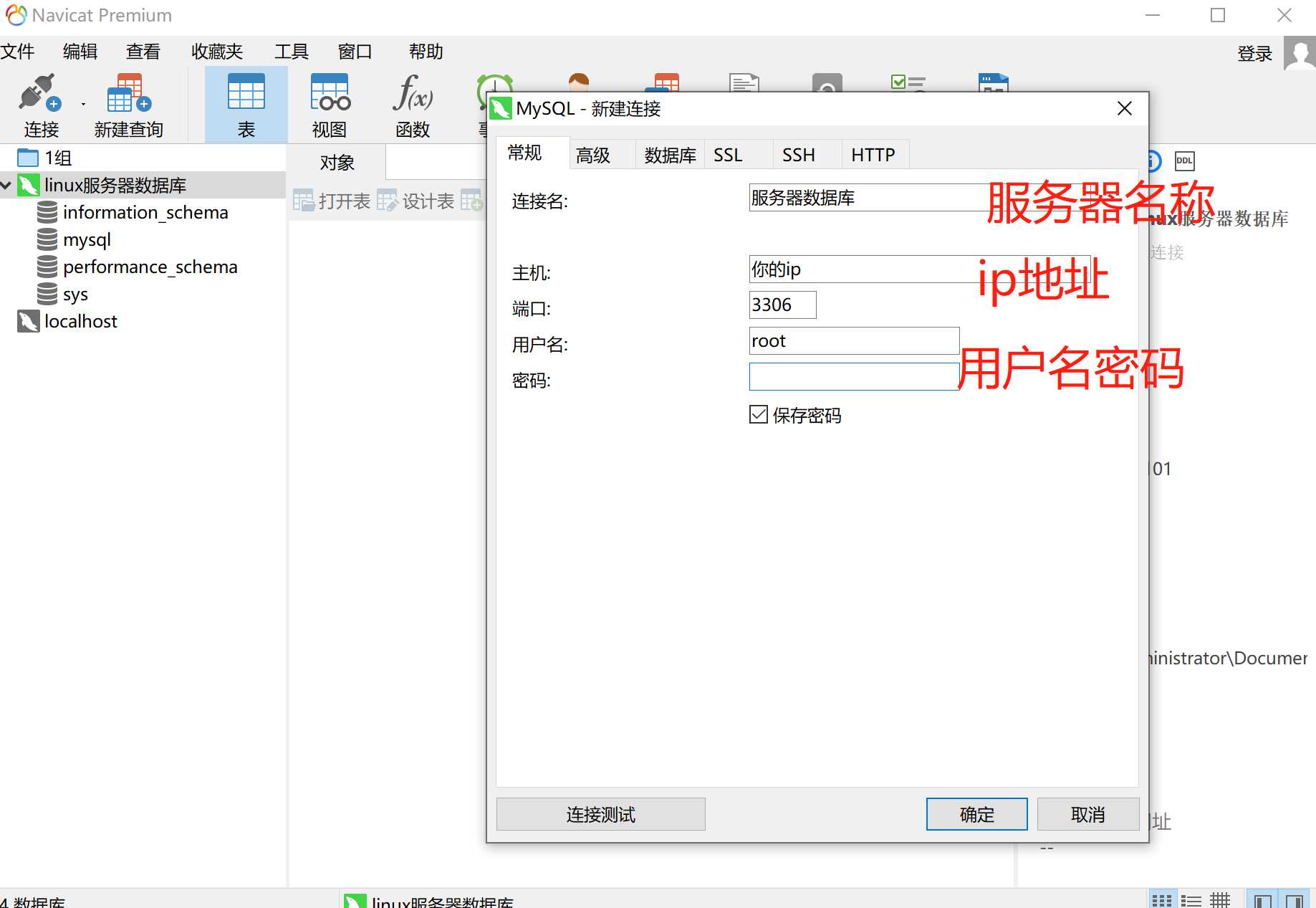Select mysql text in connection tree
This screenshot has width=1316, height=908.
87,239
